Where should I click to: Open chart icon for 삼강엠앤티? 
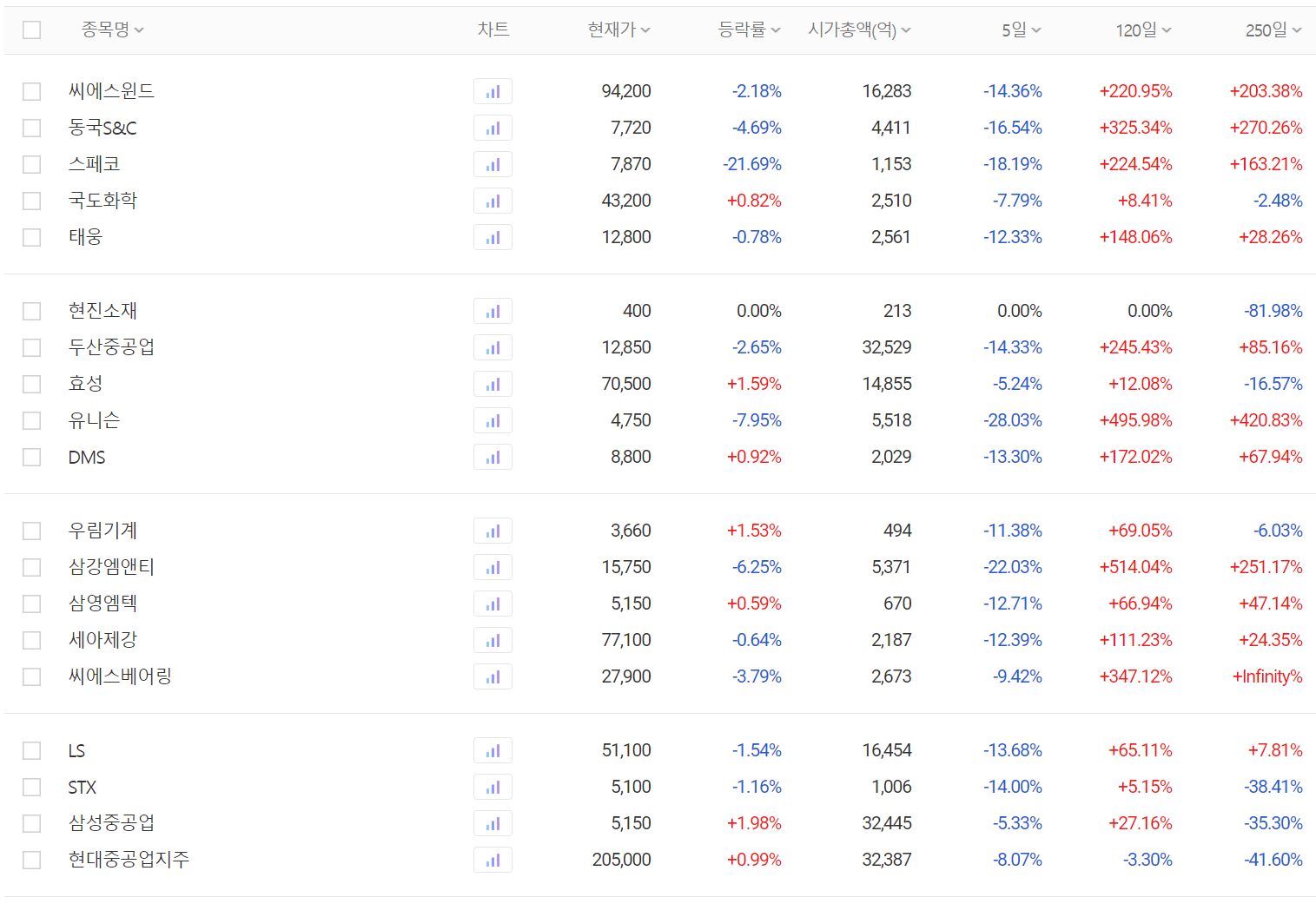[493, 567]
